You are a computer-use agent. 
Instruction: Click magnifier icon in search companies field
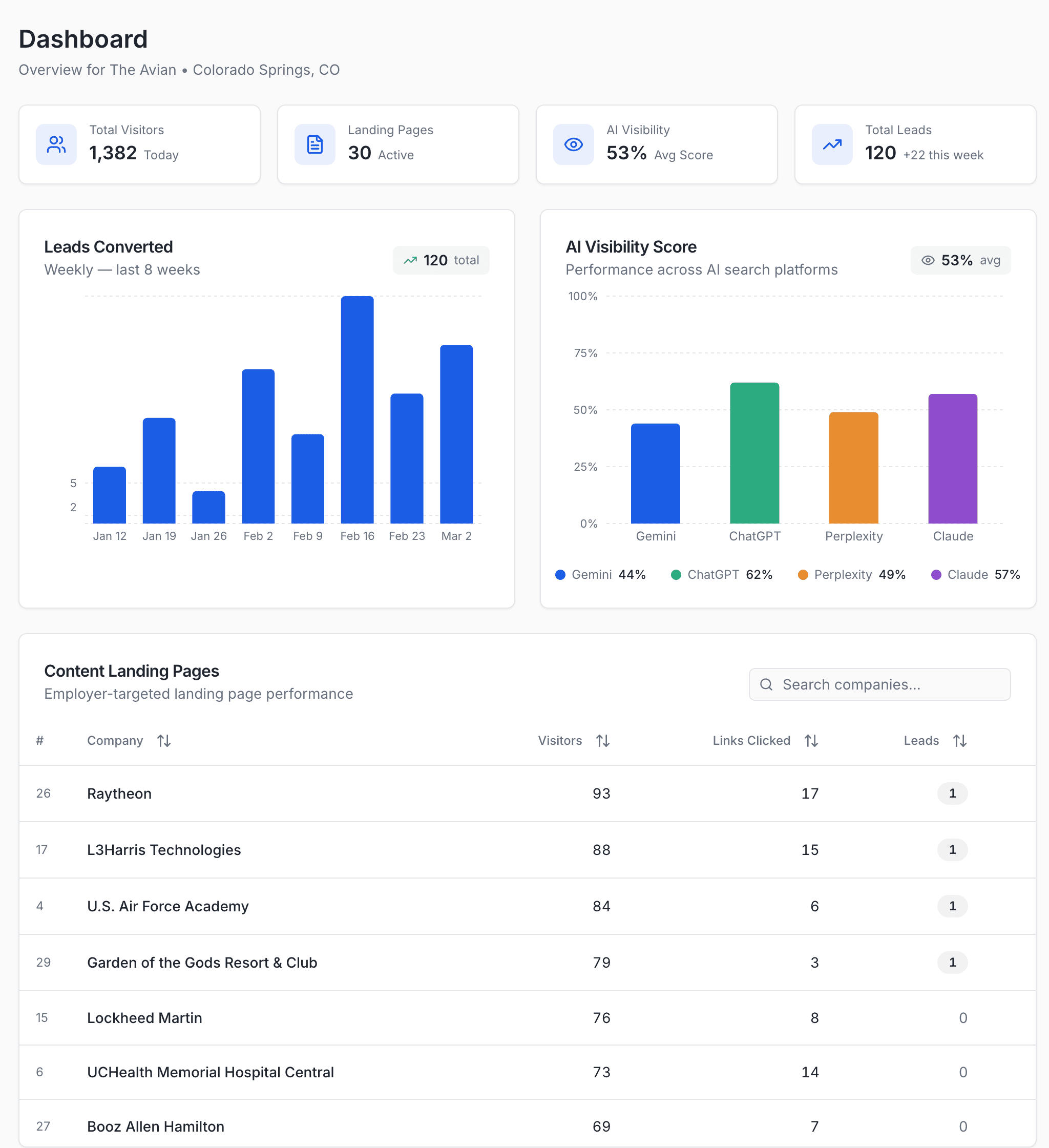(x=767, y=684)
